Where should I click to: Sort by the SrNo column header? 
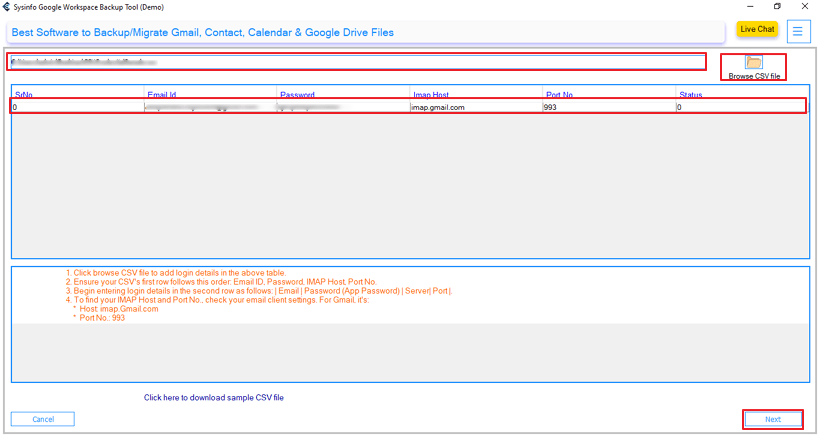pyautogui.click(x=22, y=95)
